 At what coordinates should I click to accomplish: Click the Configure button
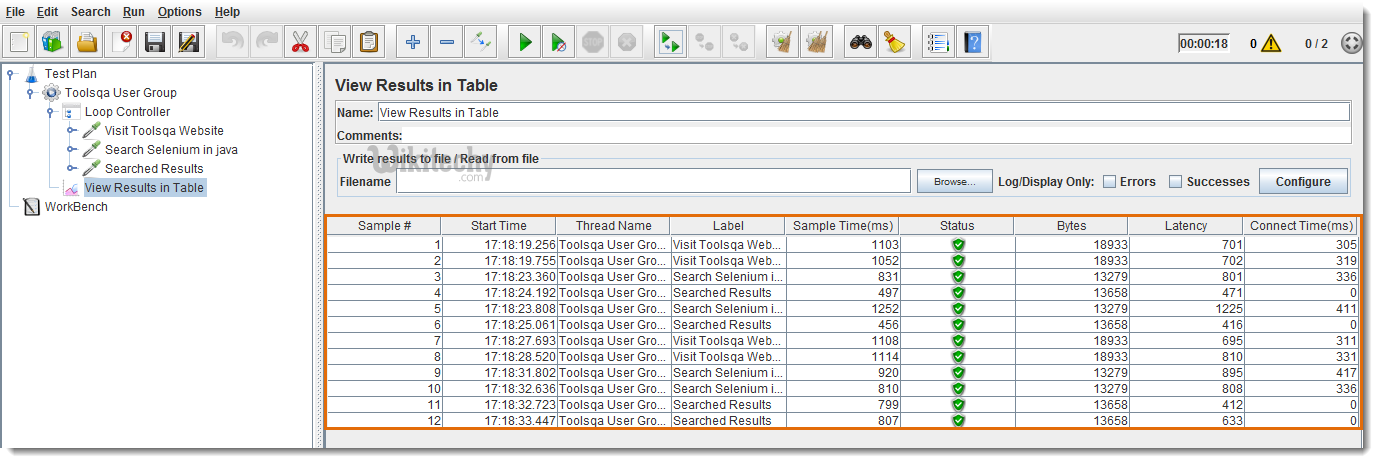(1302, 182)
